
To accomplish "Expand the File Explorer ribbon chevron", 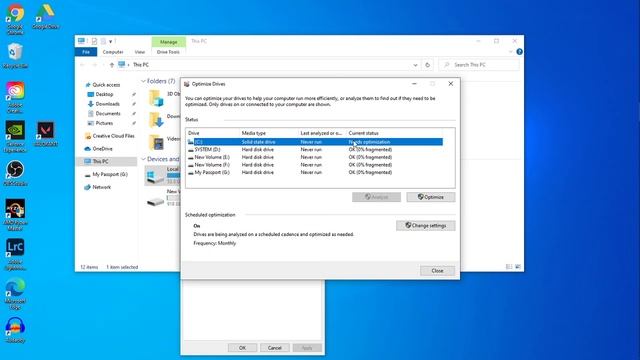I will (x=511, y=52).
